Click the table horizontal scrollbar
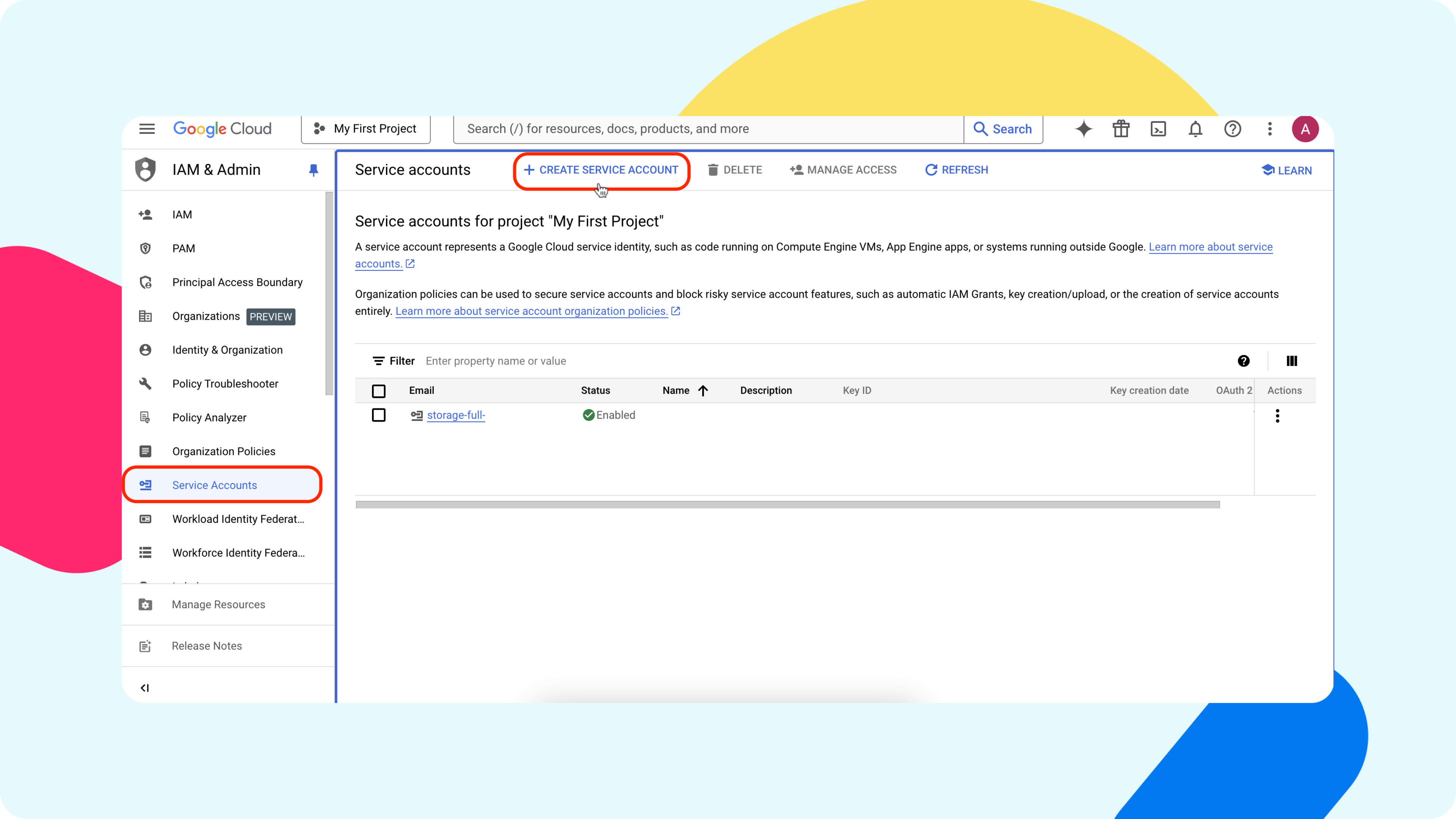1456x819 pixels. pos(788,505)
